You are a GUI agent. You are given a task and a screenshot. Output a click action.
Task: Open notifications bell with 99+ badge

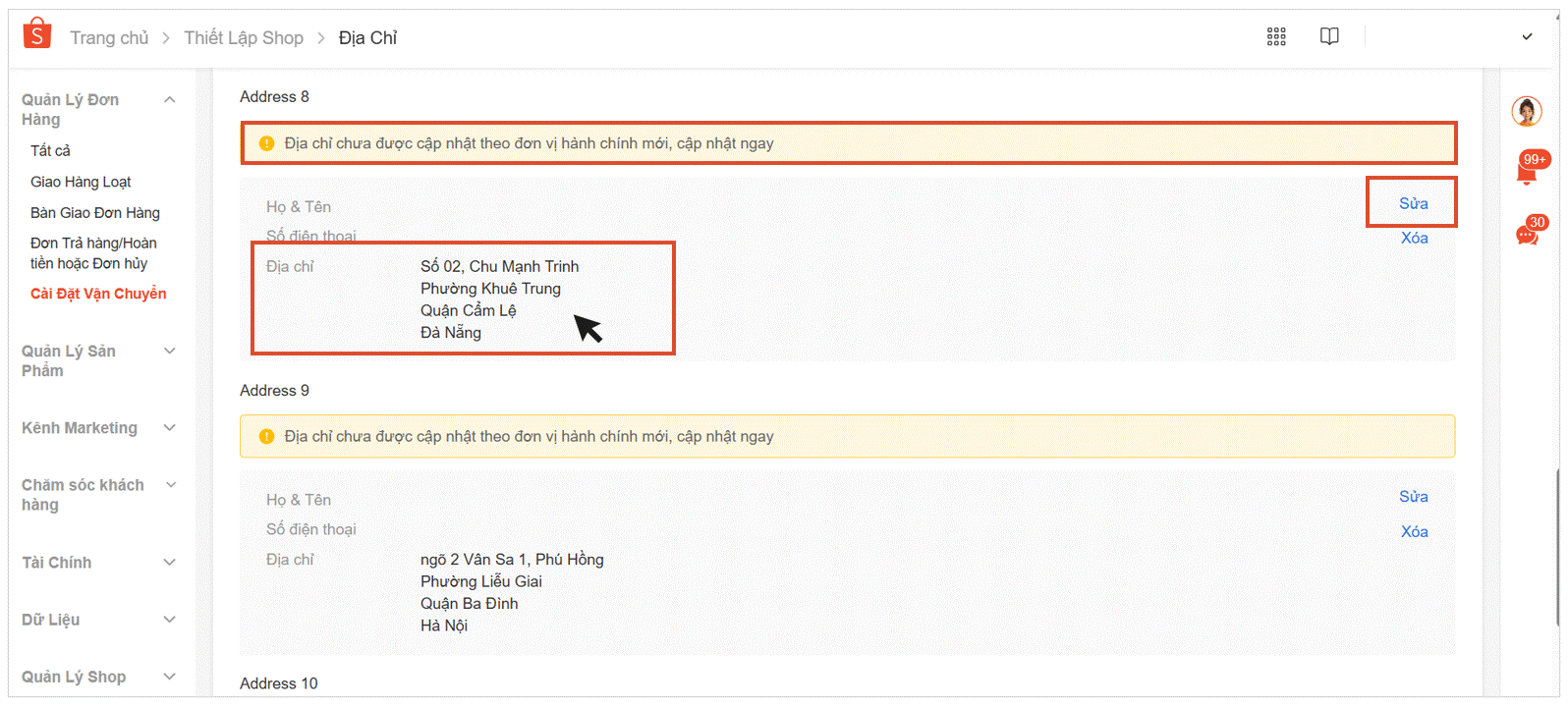pos(1527,173)
